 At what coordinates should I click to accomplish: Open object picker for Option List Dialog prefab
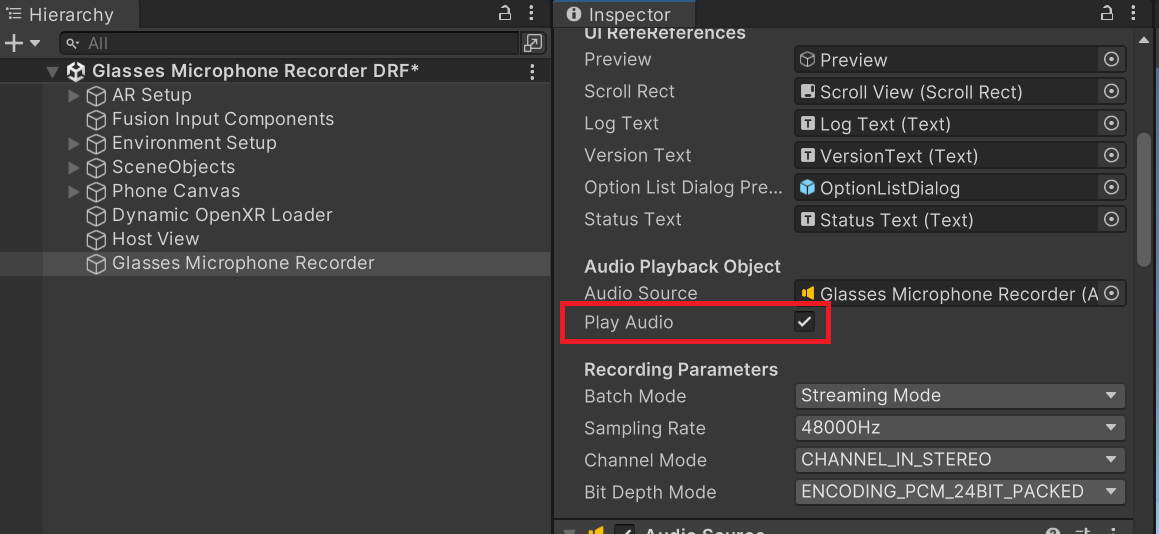[1111, 188]
